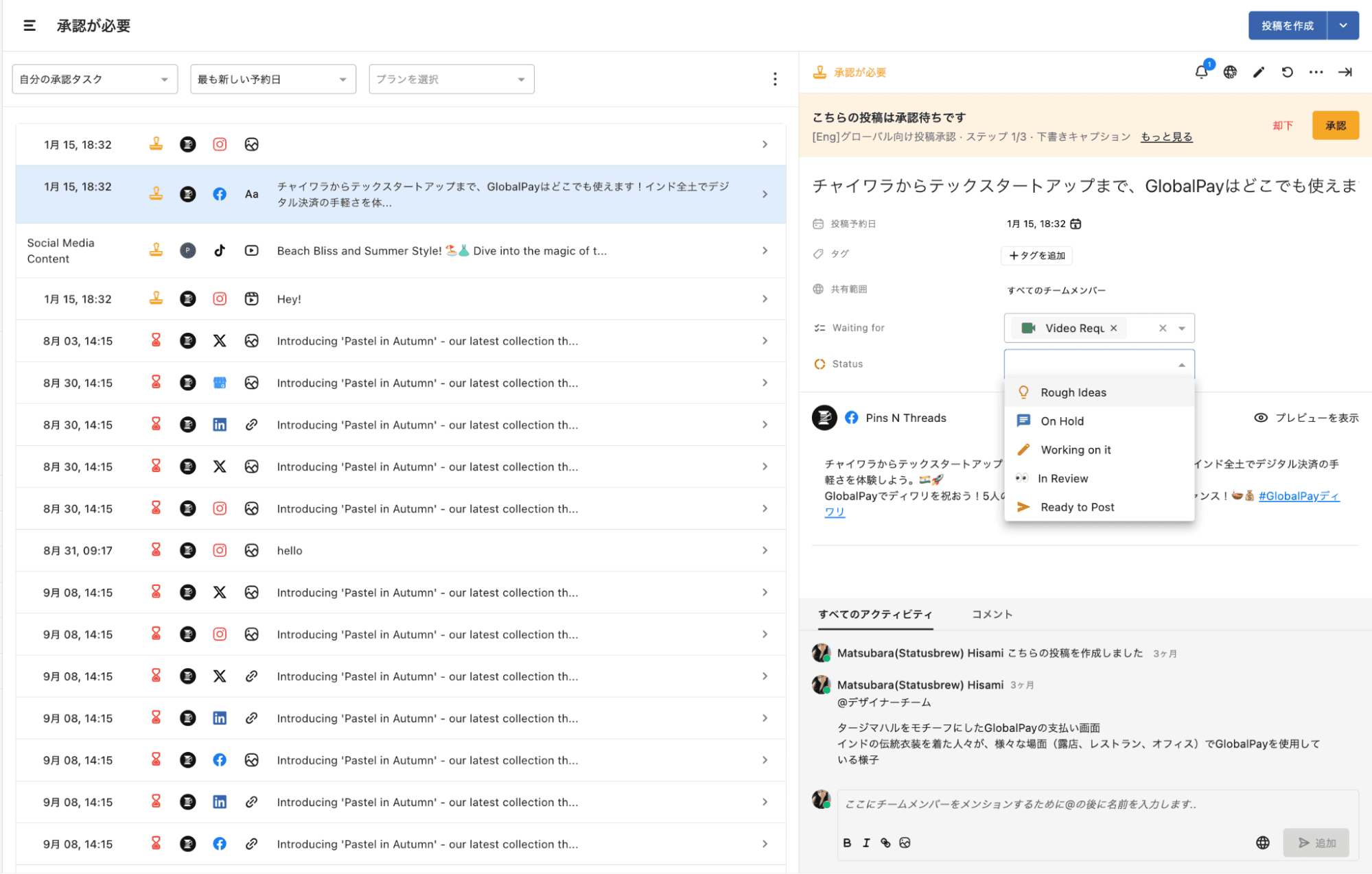This screenshot has width=1372, height=874.
Task: Click the 承認が必要 label in detail header
Action: pos(860,72)
